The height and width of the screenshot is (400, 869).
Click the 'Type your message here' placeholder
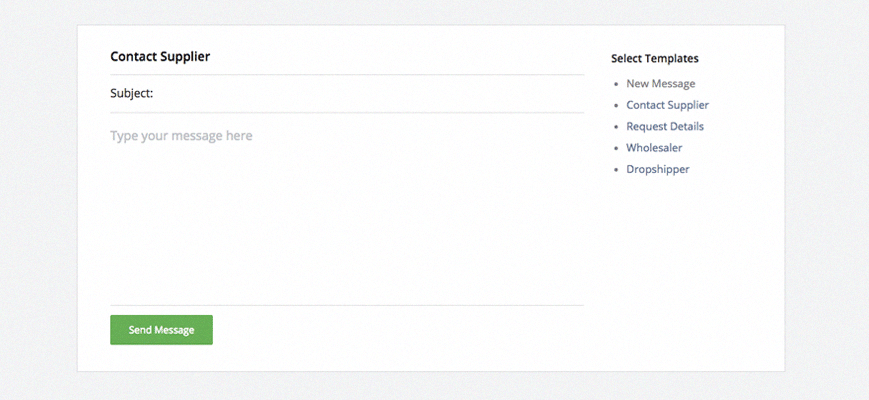tap(181, 136)
